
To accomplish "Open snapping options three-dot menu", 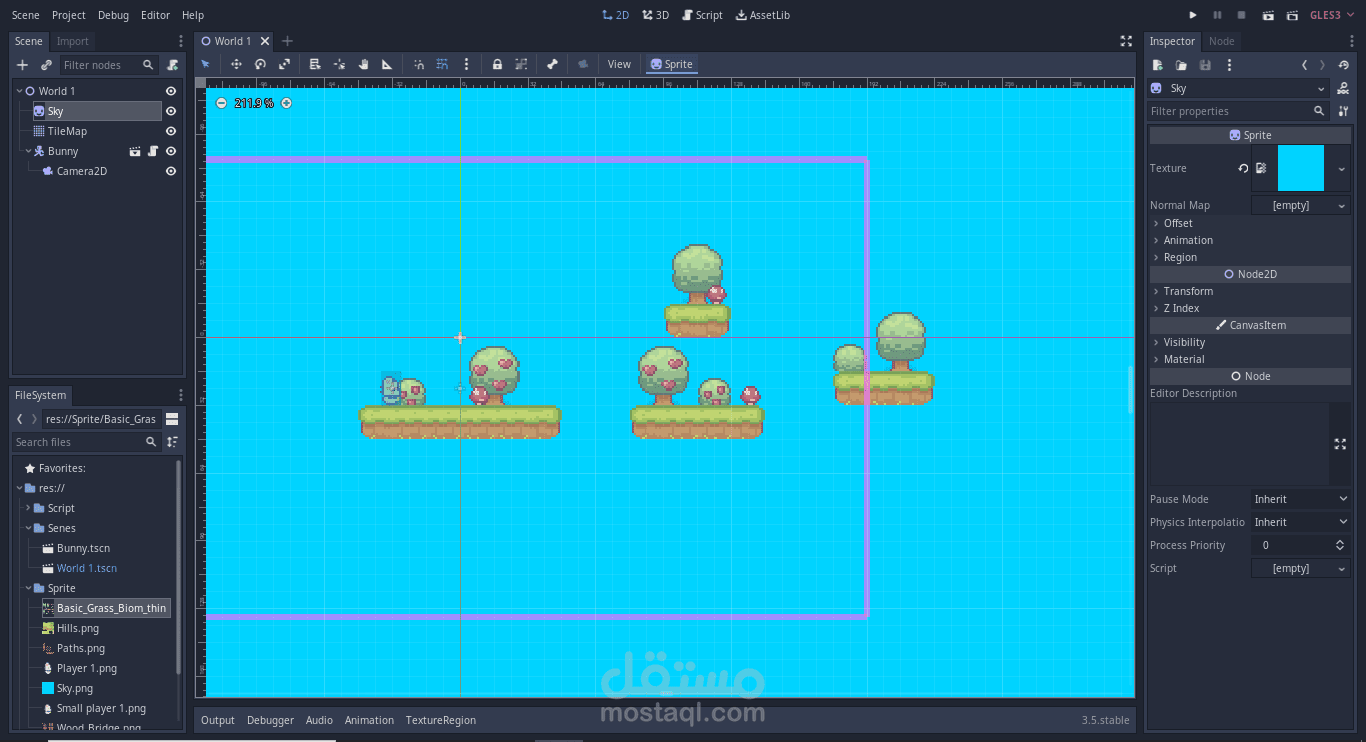I will tap(466, 64).
